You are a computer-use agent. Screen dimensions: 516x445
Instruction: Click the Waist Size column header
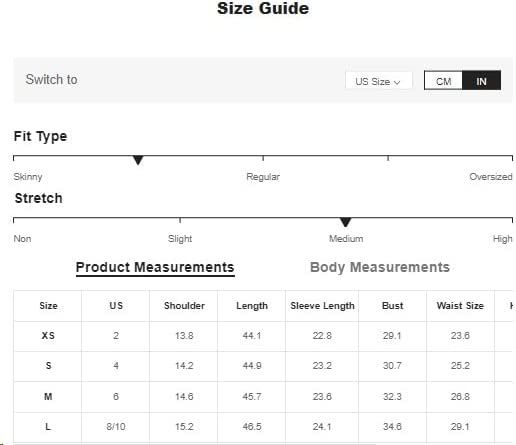tap(460, 306)
